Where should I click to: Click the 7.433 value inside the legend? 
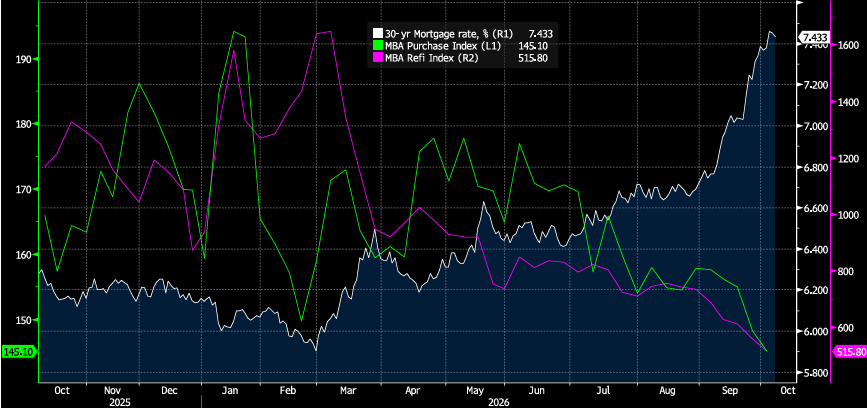pyautogui.click(x=540, y=34)
